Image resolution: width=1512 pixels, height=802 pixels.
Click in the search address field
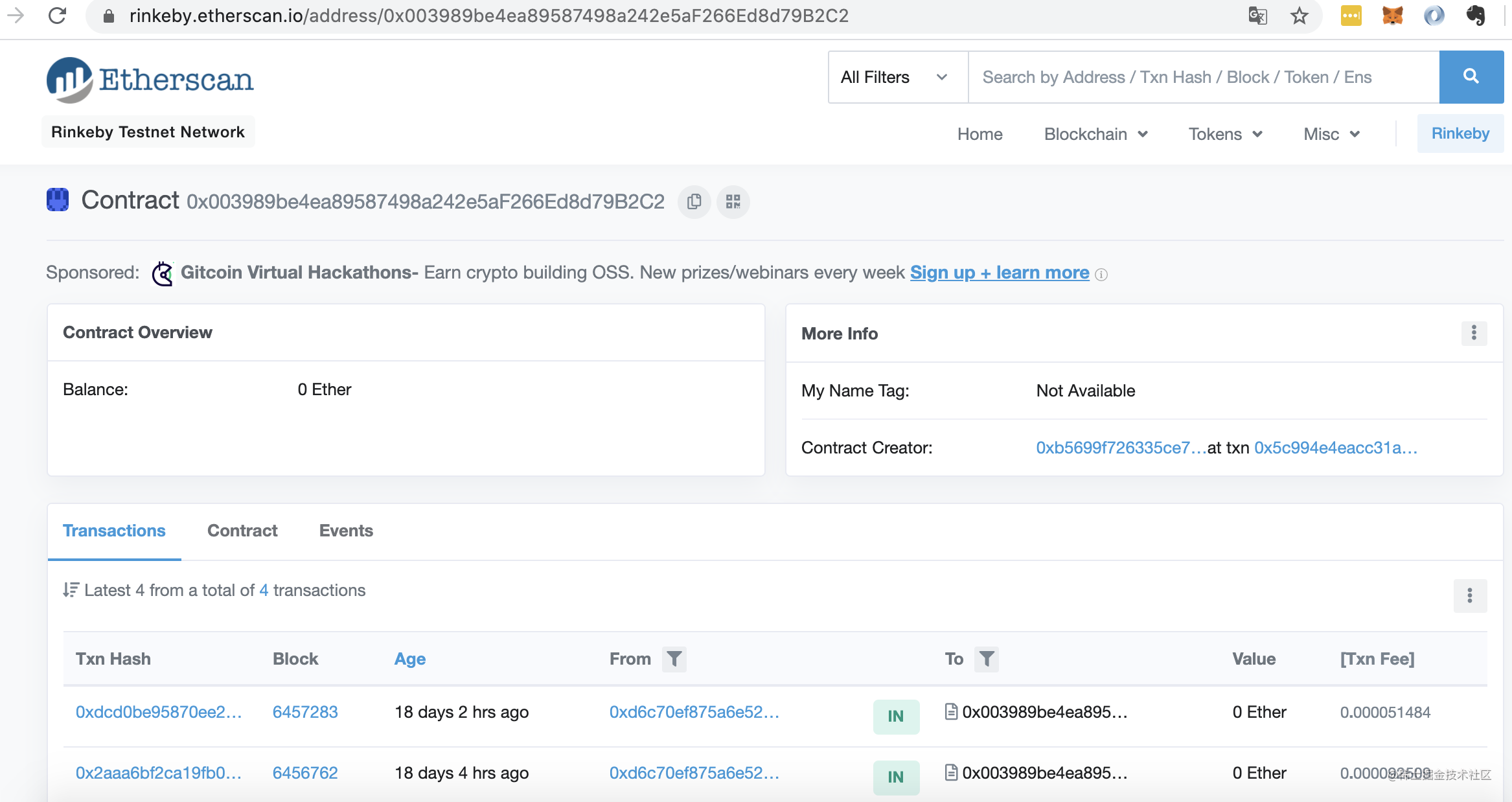click(x=1204, y=77)
